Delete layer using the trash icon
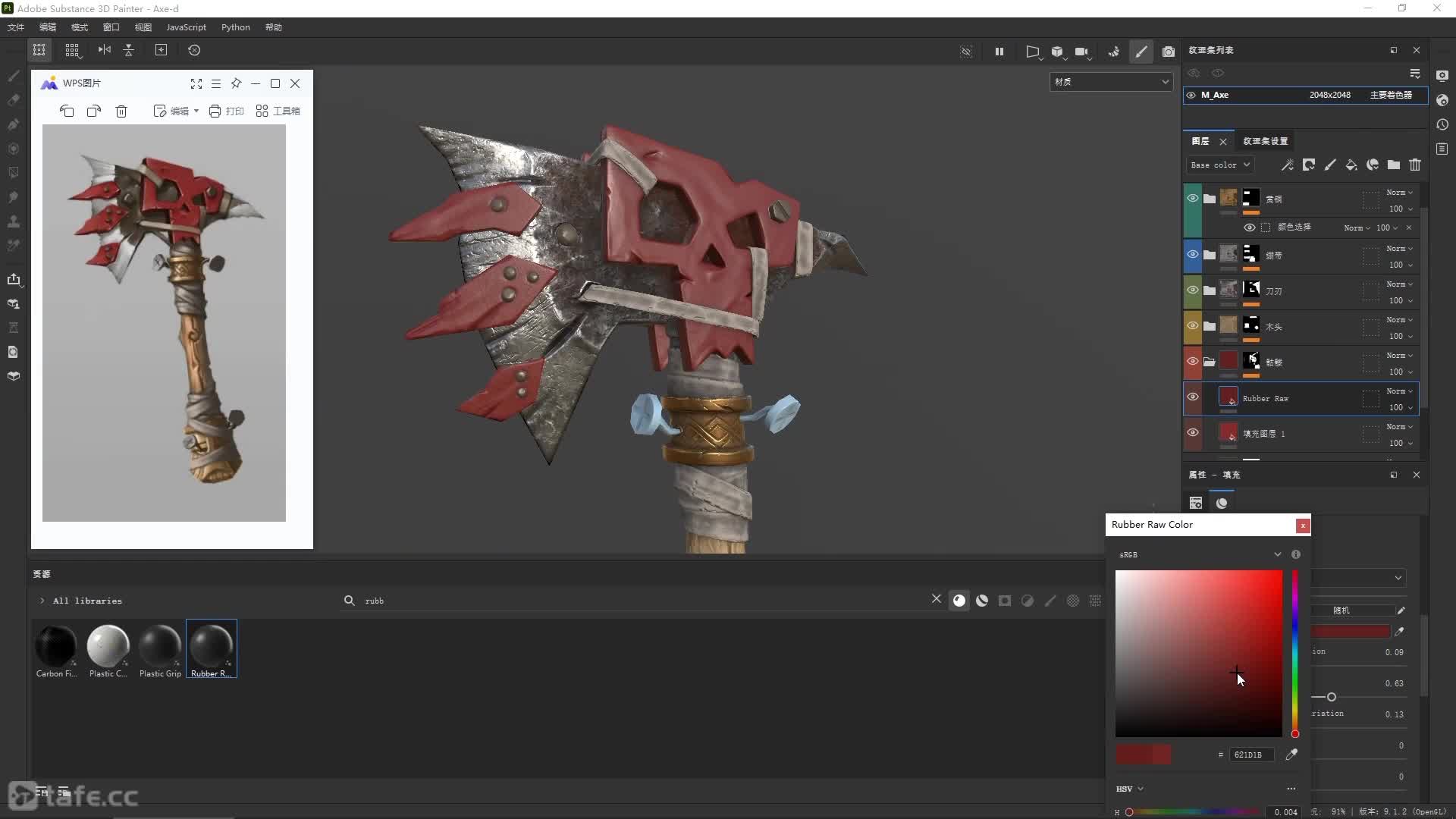 coord(1415,165)
